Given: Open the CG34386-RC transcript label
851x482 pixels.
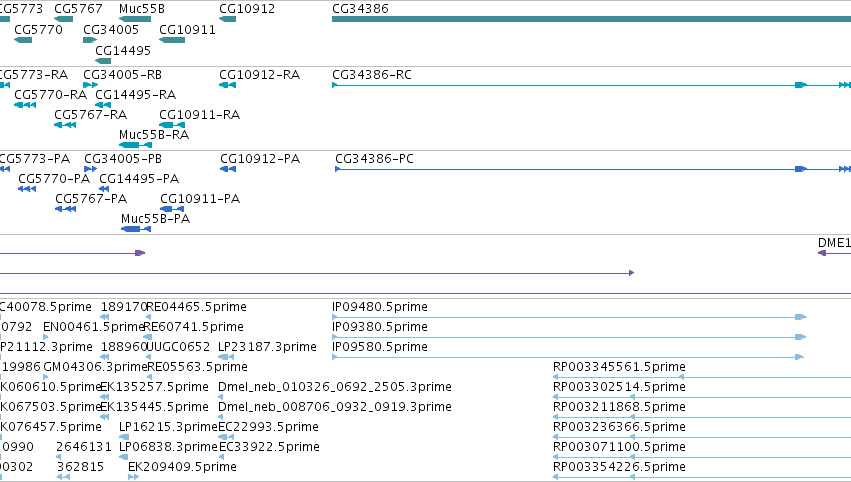Looking at the screenshot, I should [x=372, y=74].
